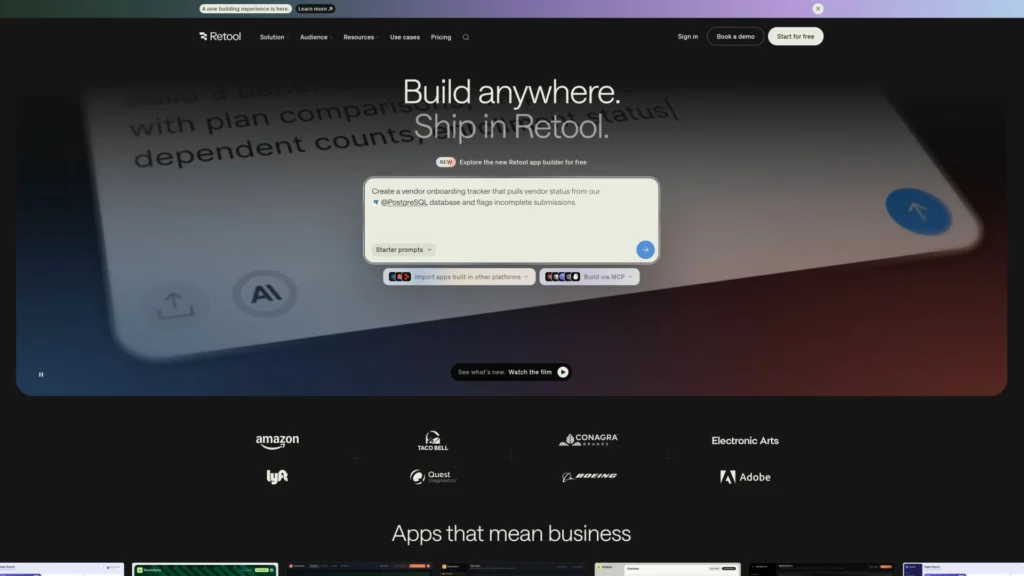This screenshot has height=576, width=1024.
Task: Click the NEW badge
Action: (x=445, y=162)
